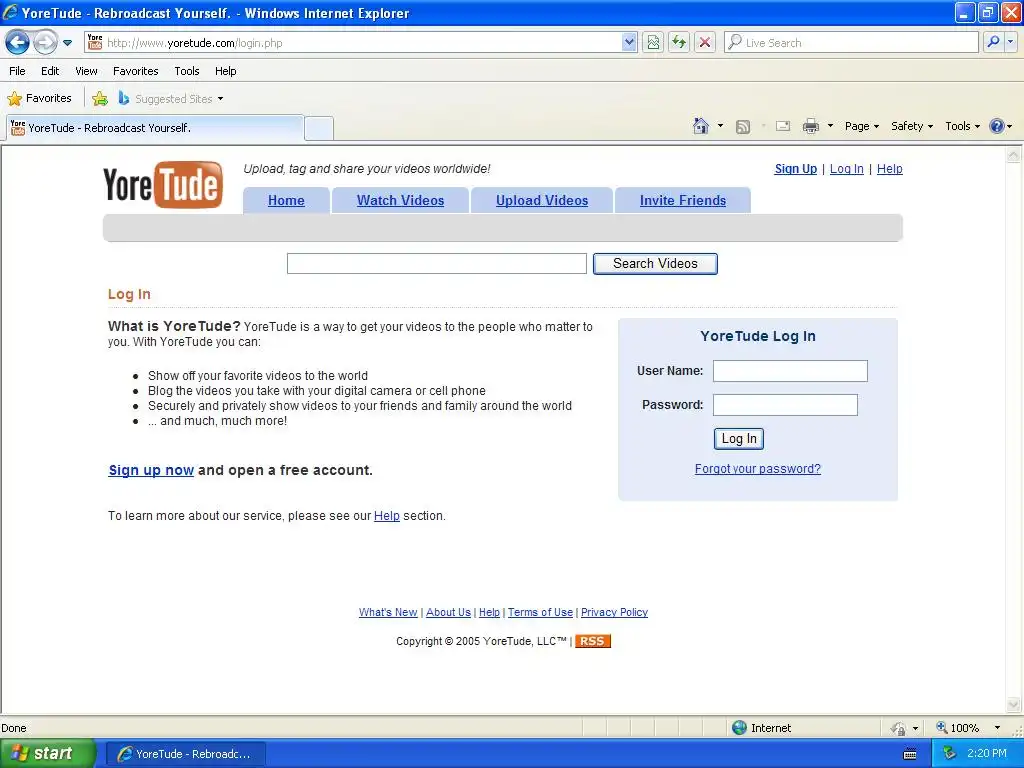The image size is (1024, 768).
Task: Open the Favorites star button
Action: click(39, 99)
